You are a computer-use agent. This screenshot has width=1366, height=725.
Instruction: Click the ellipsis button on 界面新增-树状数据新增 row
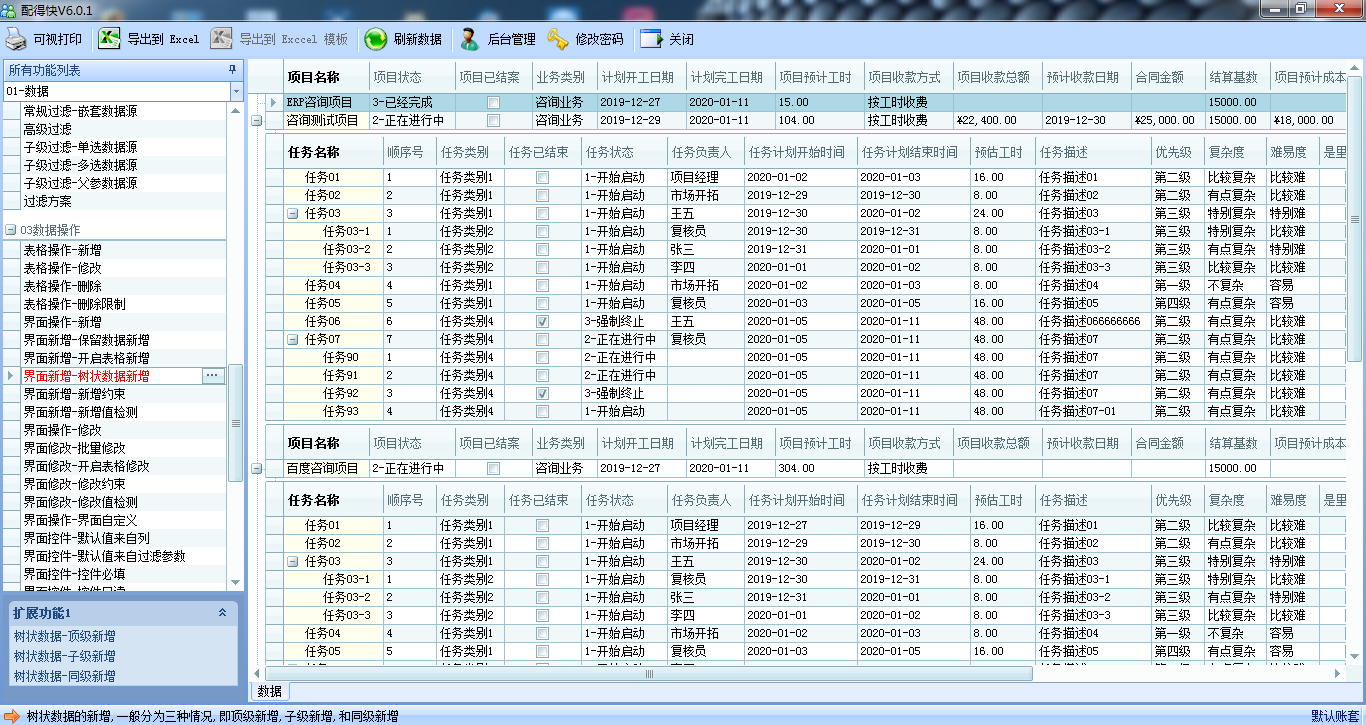[212, 376]
